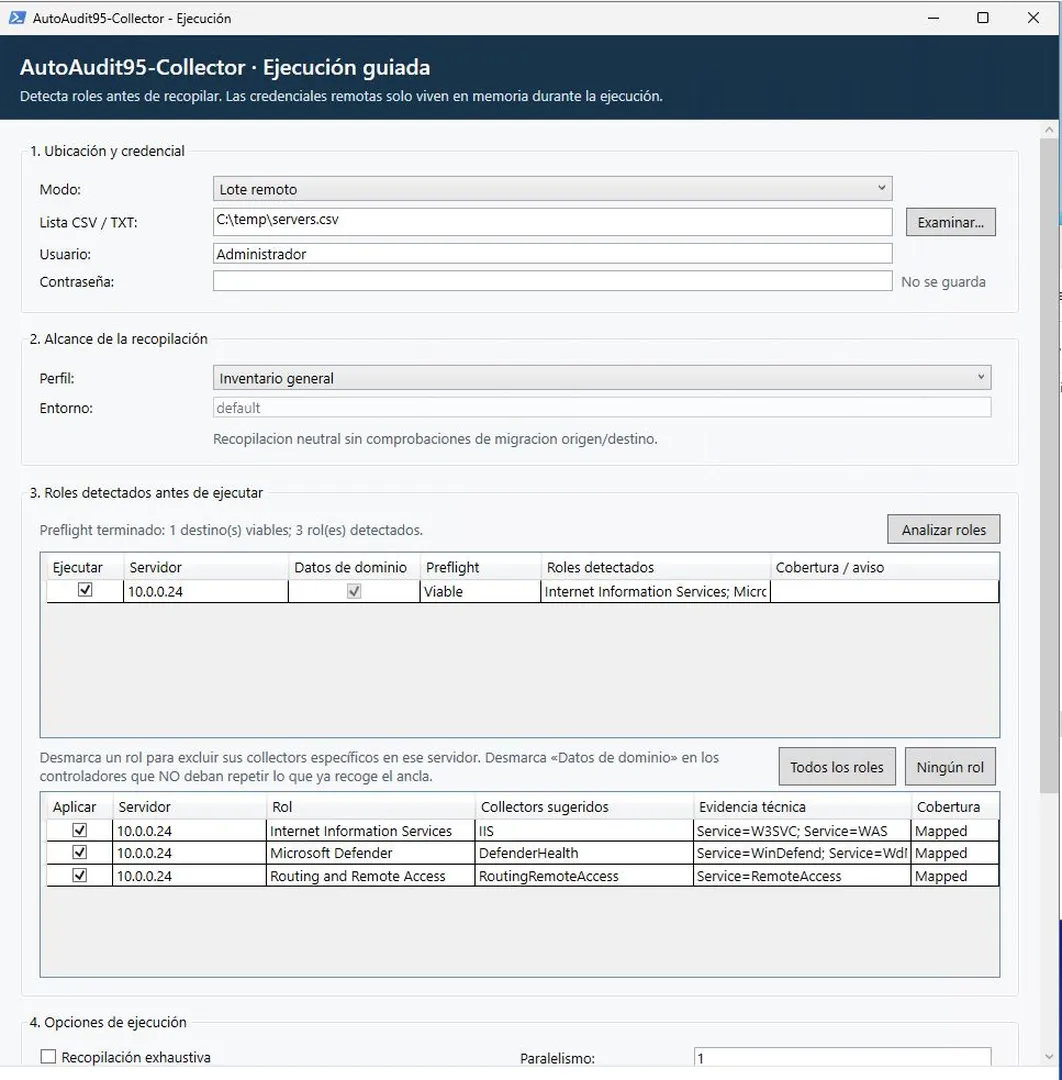Uncheck Aplicar for Routing and Remote Access role
The width and height of the screenshot is (1062, 1080).
click(x=80, y=875)
